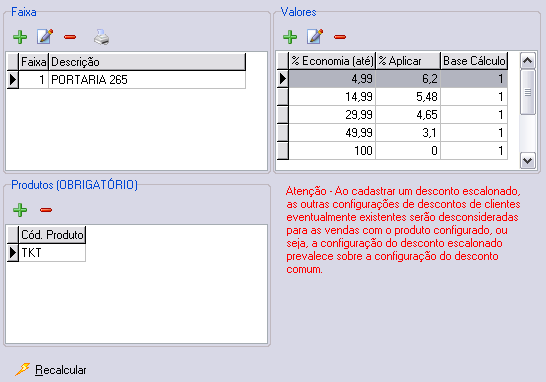This screenshot has width=546, height=382.
Task: Click row selector of PORTARIA 265 row
Action: (x=13, y=80)
